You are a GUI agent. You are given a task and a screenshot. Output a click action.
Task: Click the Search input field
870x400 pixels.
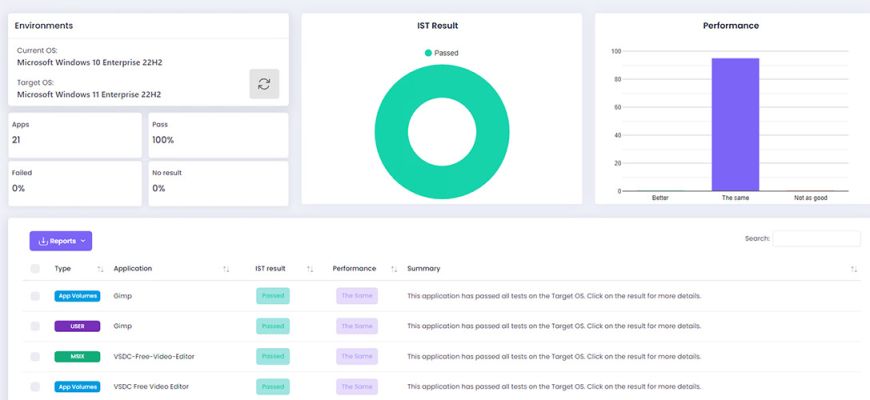817,239
